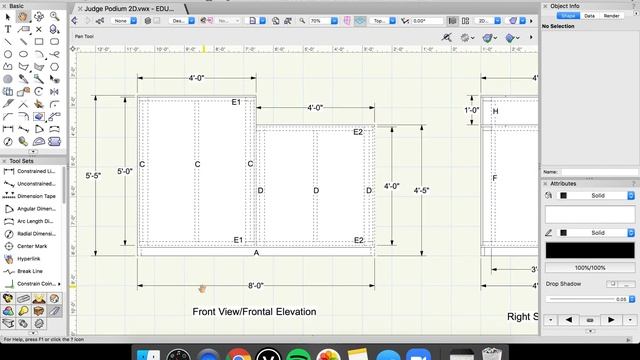Open the Design Layer dropdown
Viewport: 640px width, 360px height.
[182, 20]
